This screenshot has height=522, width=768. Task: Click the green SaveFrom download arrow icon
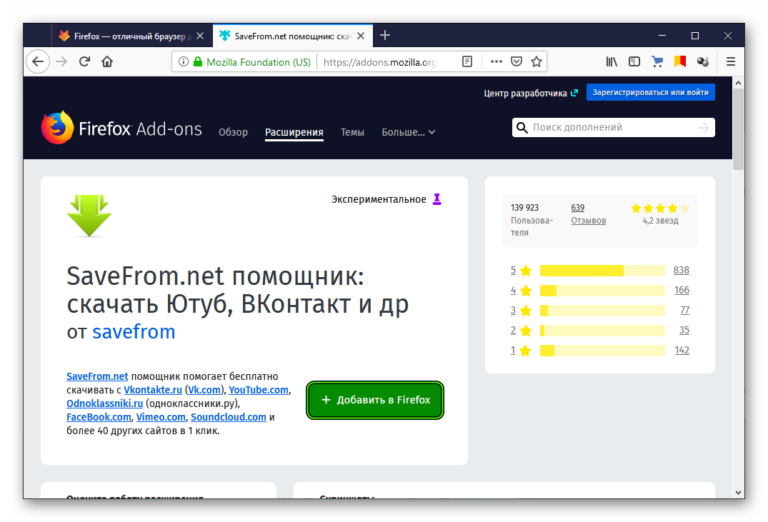(89, 215)
